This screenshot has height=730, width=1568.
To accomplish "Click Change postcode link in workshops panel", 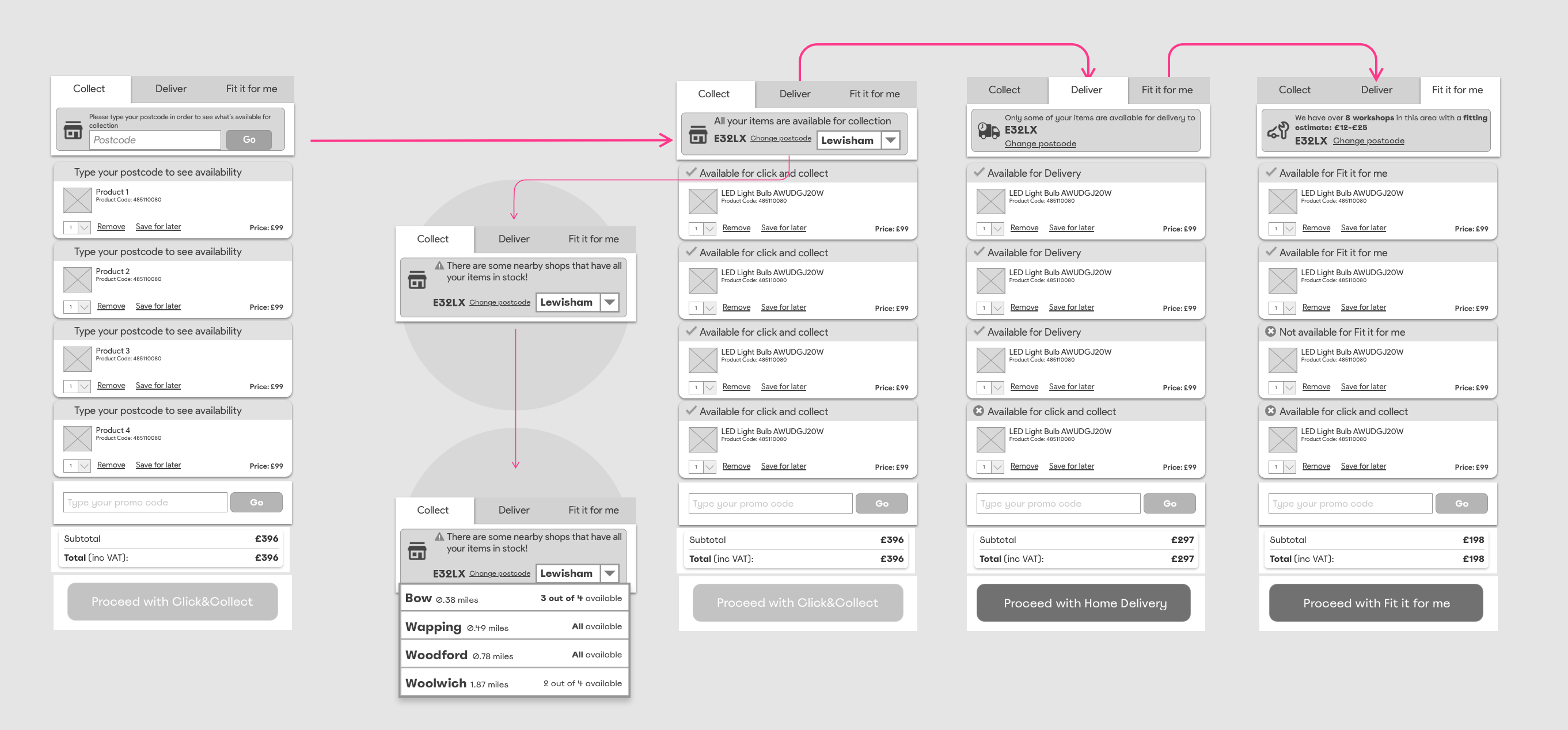I will (1368, 141).
